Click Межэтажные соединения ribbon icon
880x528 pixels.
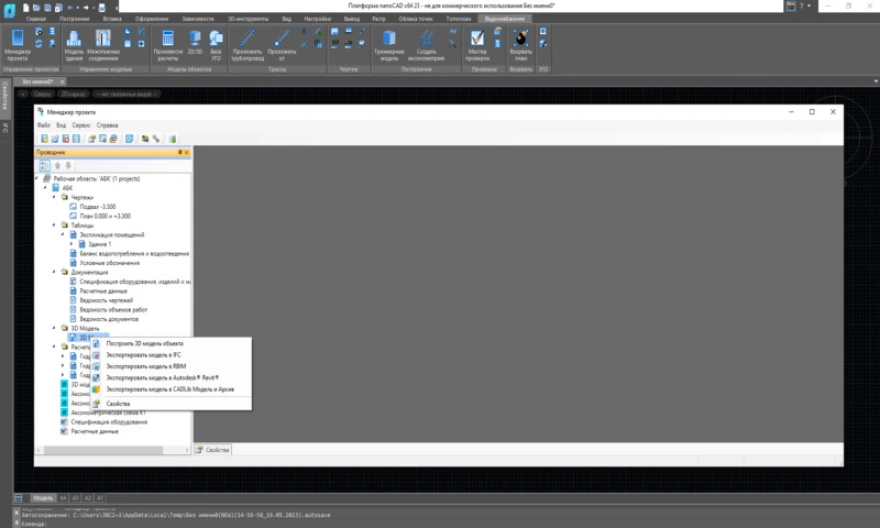click(103, 43)
